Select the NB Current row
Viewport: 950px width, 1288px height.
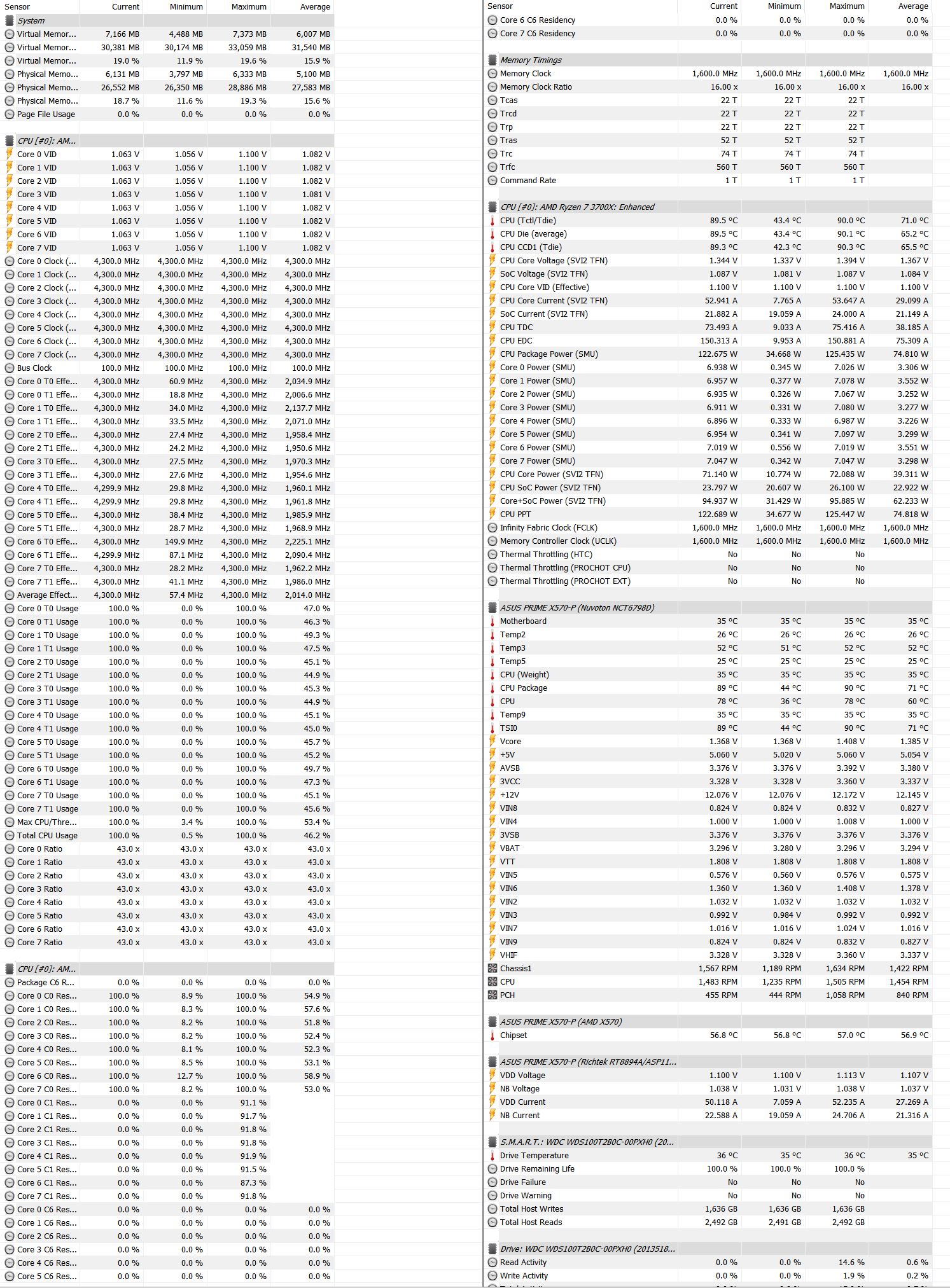709,1116
